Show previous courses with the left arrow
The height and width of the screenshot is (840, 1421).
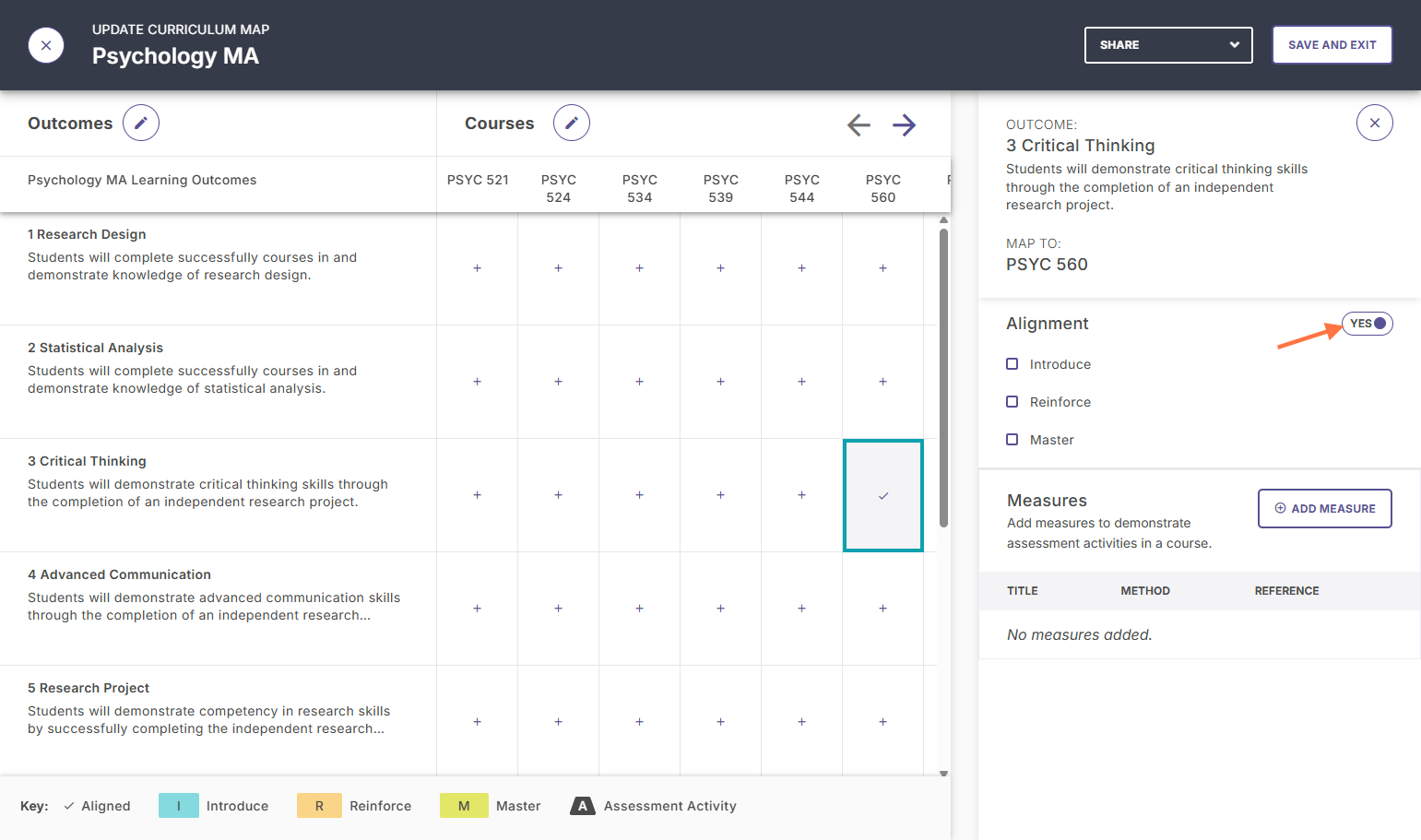[x=859, y=124]
